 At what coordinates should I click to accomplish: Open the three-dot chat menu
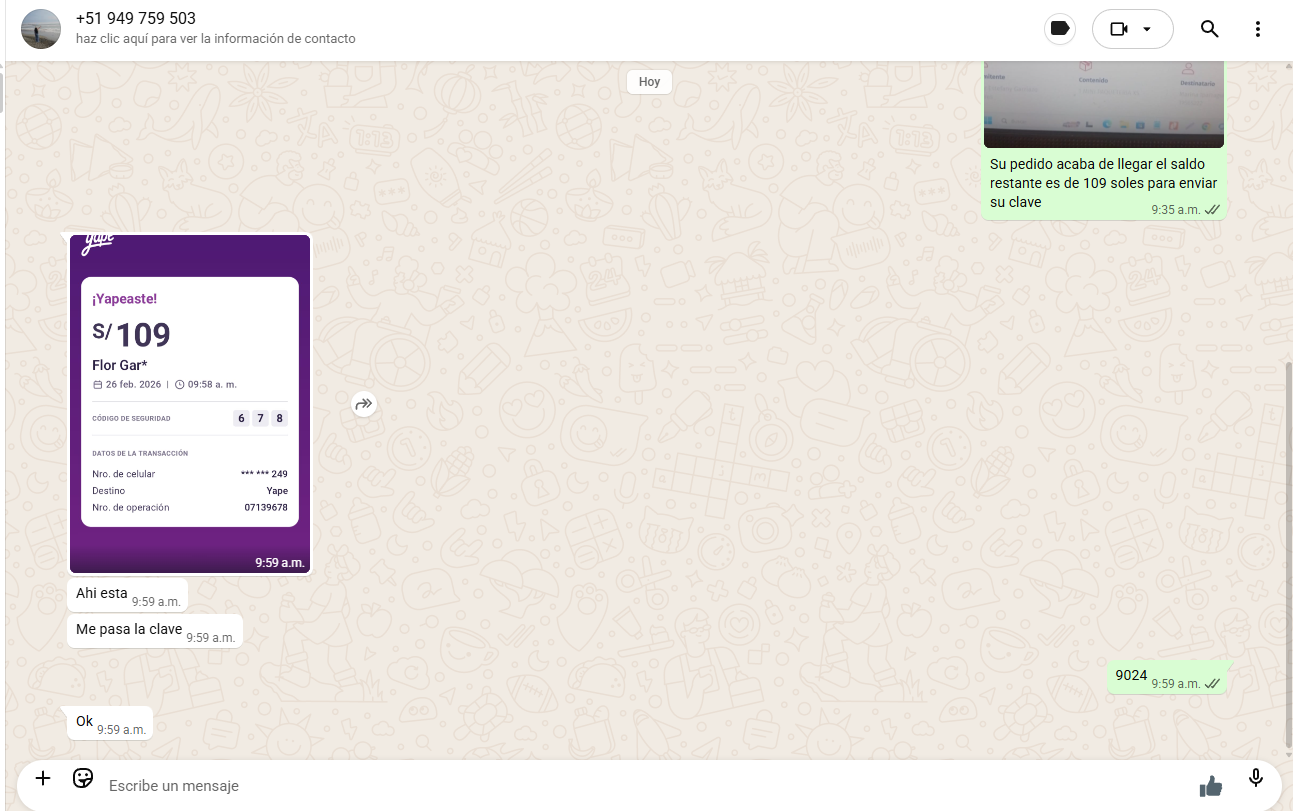(1258, 29)
